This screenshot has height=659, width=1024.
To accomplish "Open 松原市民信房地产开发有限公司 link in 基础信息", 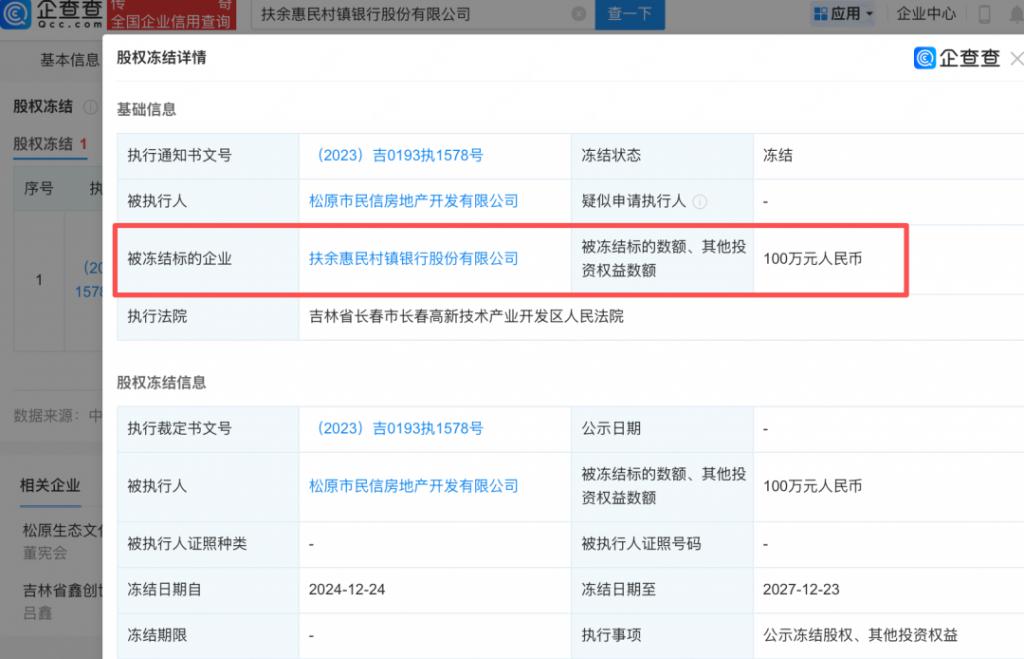I will pyautogui.click(x=414, y=201).
